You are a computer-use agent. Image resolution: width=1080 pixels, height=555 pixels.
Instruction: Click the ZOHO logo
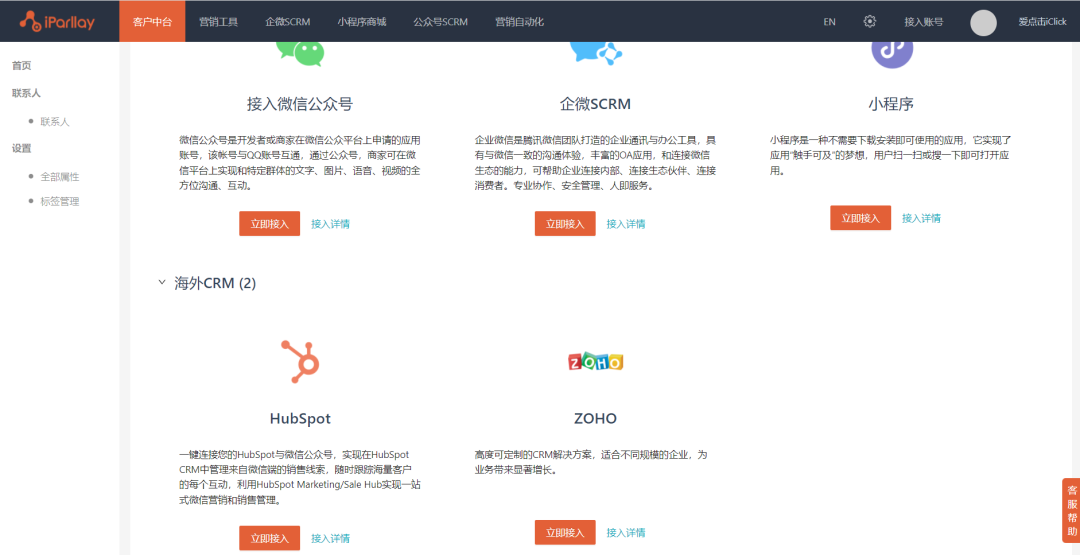pos(596,362)
